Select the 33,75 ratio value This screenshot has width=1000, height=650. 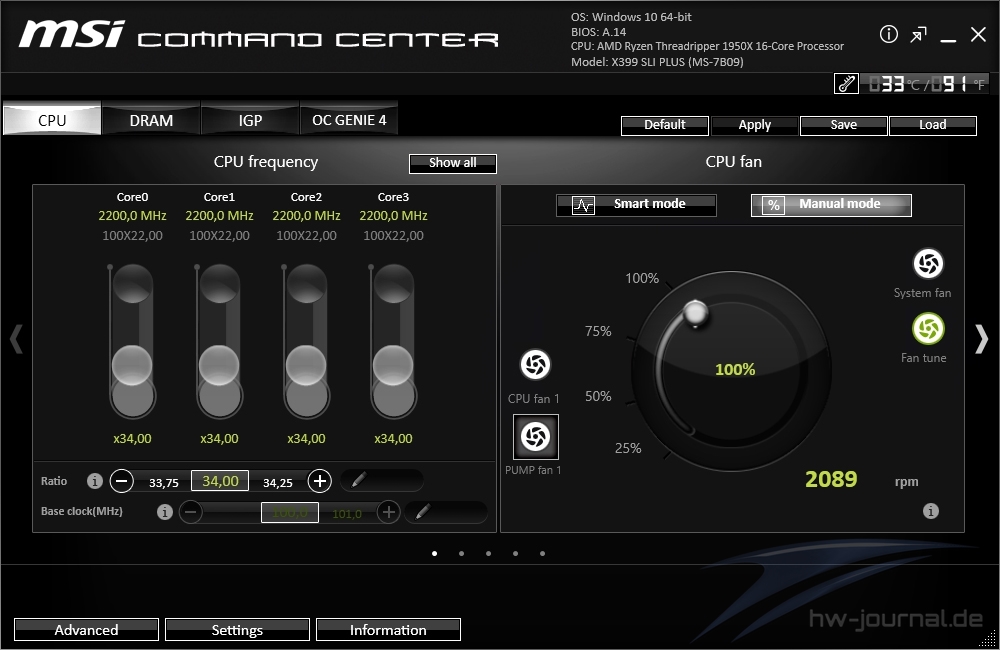point(164,483)
